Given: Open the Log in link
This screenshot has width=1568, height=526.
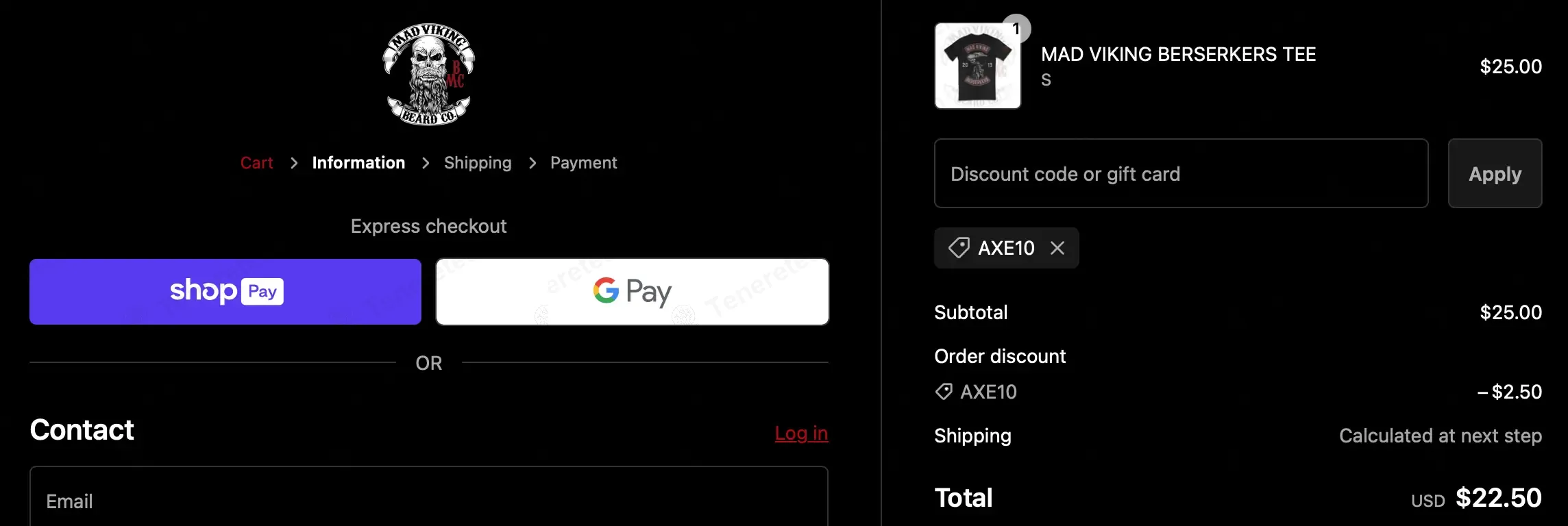Looking at the screenshot, I should click(801, 433).
